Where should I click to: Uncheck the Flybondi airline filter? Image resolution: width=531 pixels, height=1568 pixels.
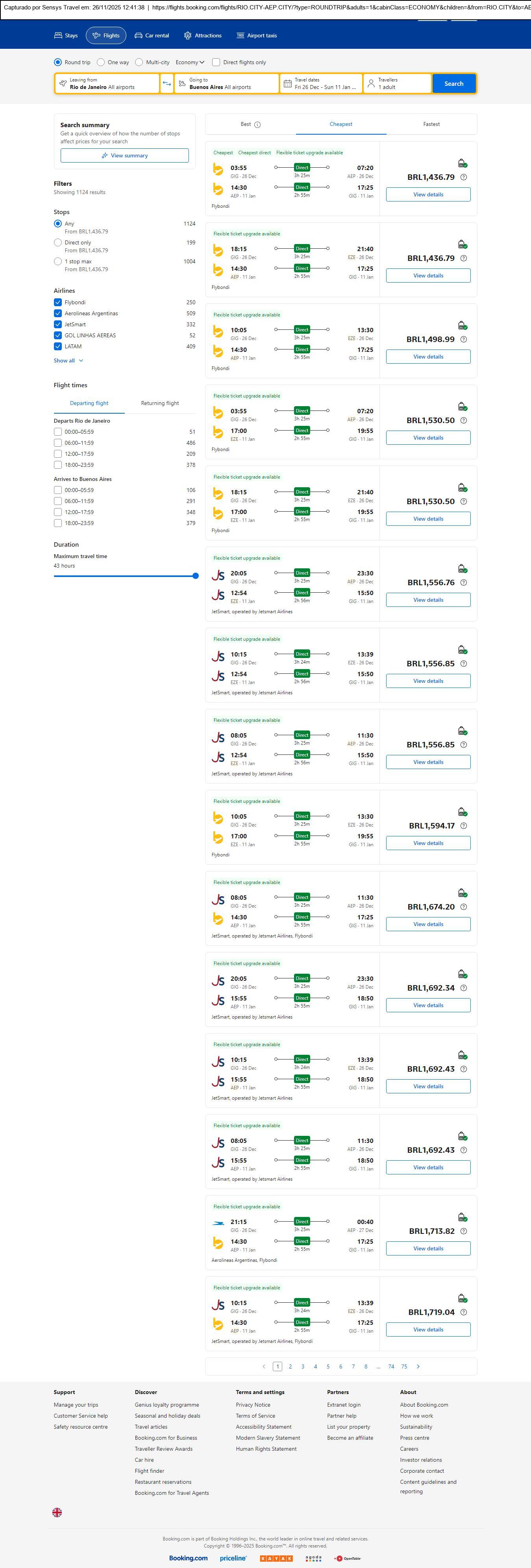58,303
